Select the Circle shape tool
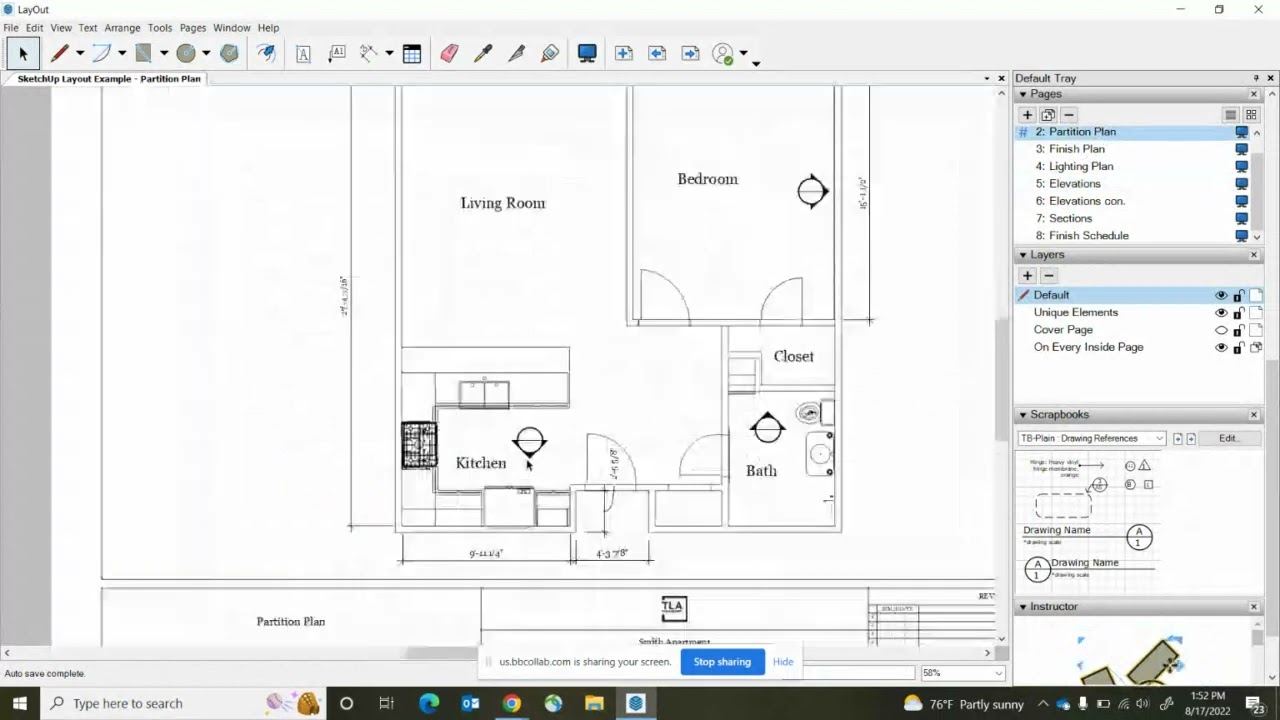Image resolution: width=1280 pixels, height=720 pixels. pyautogui.click(x=186, y=54)
